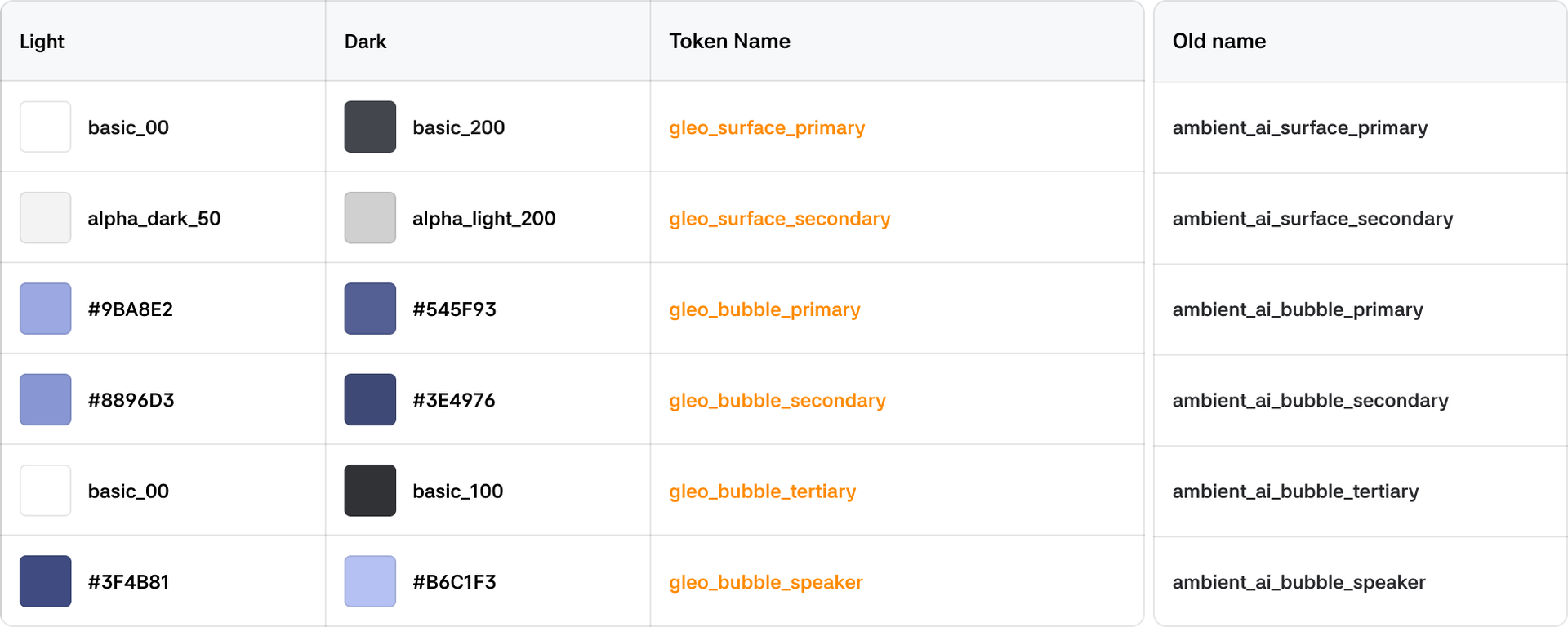Click the gleo_bubble_secondary token name
This screenshot has width=1568, height=627.
[x=777, y=400]
